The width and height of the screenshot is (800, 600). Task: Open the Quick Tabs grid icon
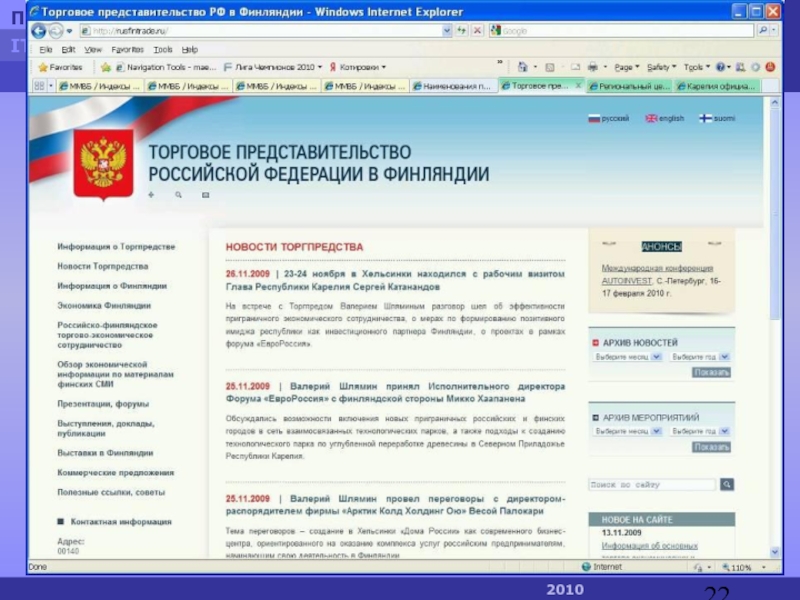coord(39,86)
